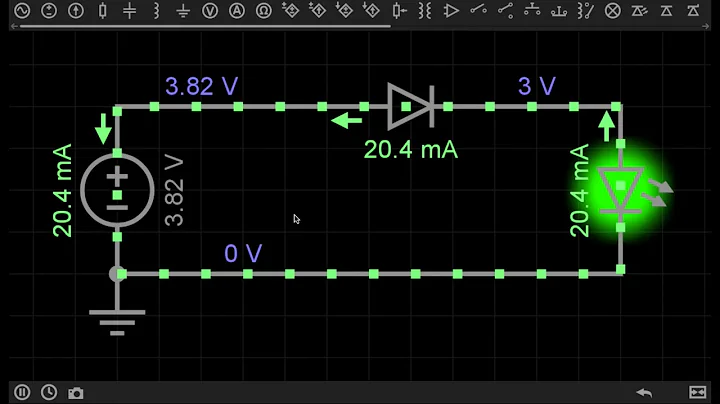Add a voltmeter component

[210, 11]
